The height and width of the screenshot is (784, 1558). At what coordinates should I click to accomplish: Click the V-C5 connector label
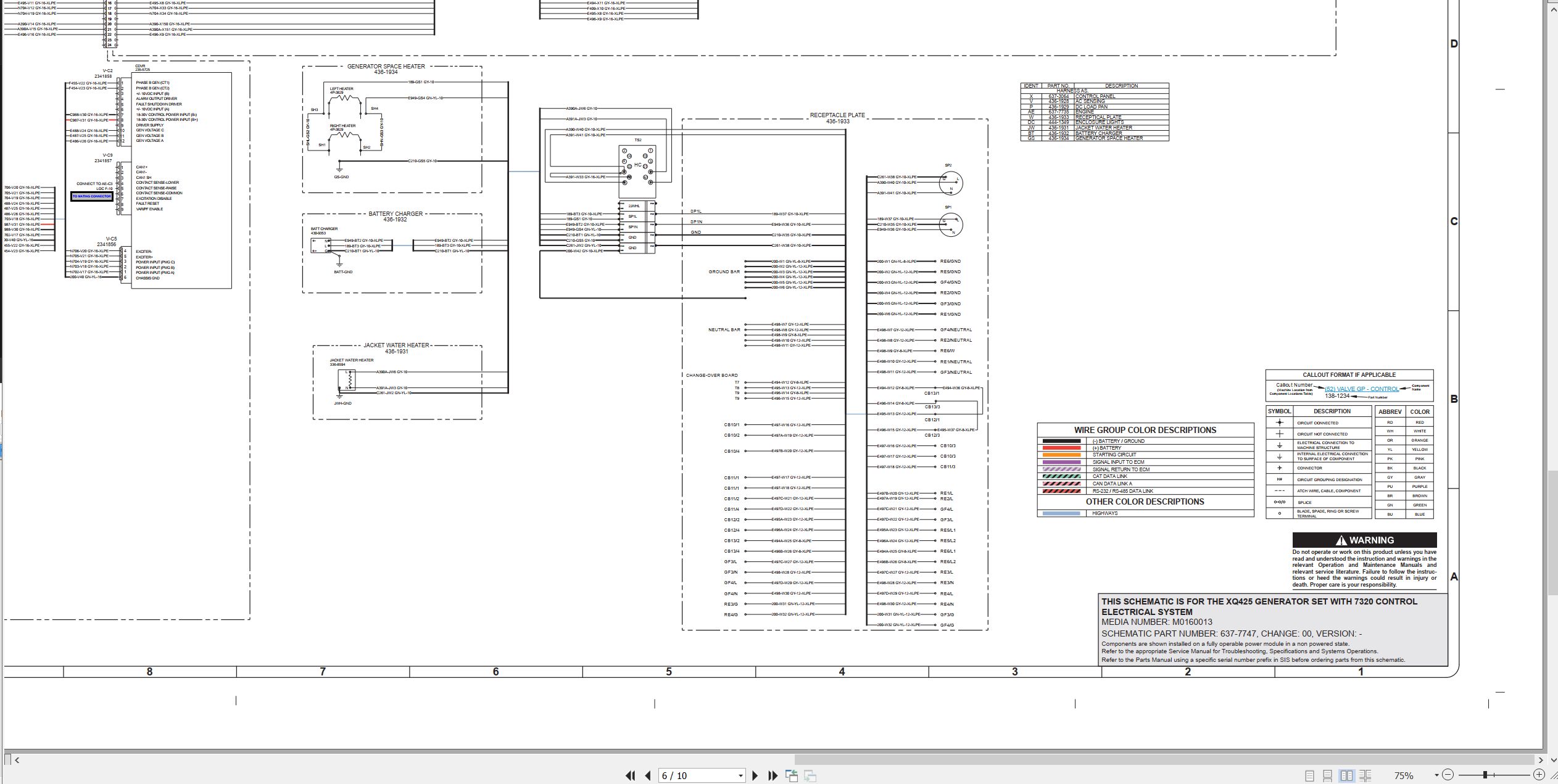(111, 239)
